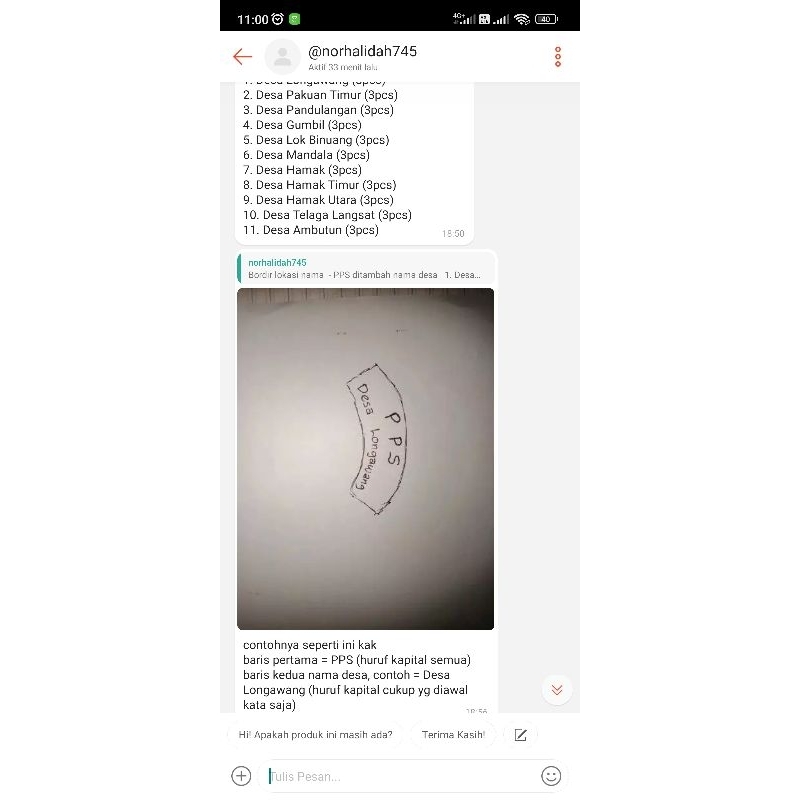This screenshot has width=800, height=800.
Task: Tap the alarm clock status icon
Action: pos(278,19)
